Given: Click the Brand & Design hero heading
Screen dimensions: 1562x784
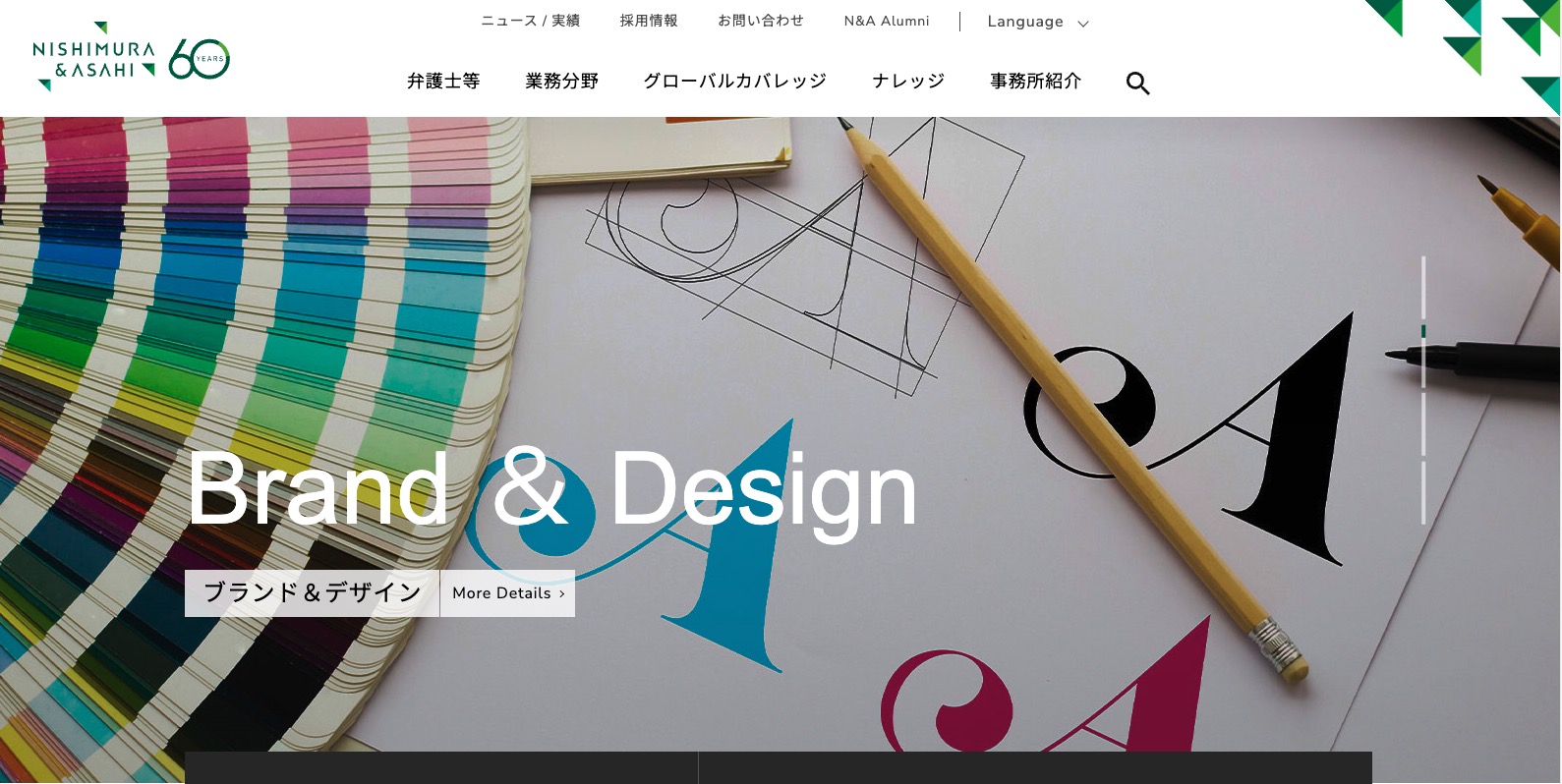Looking at the screenshot, I should [551, 489].
